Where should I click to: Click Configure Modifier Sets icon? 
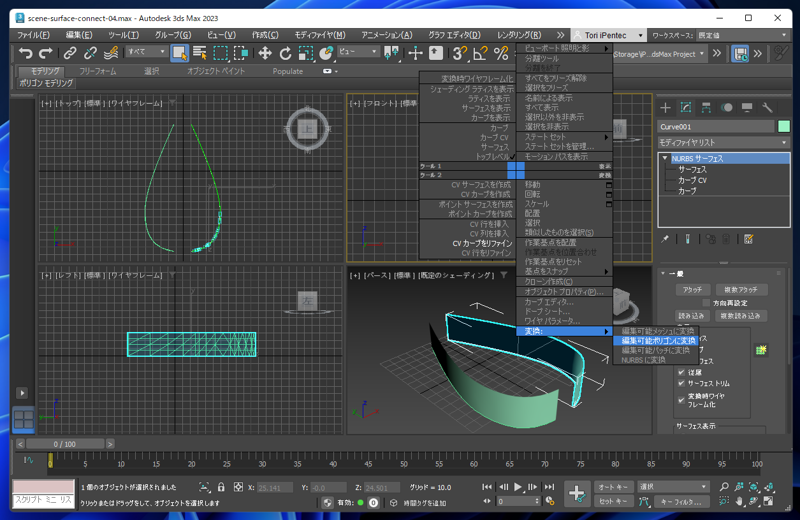748,239
